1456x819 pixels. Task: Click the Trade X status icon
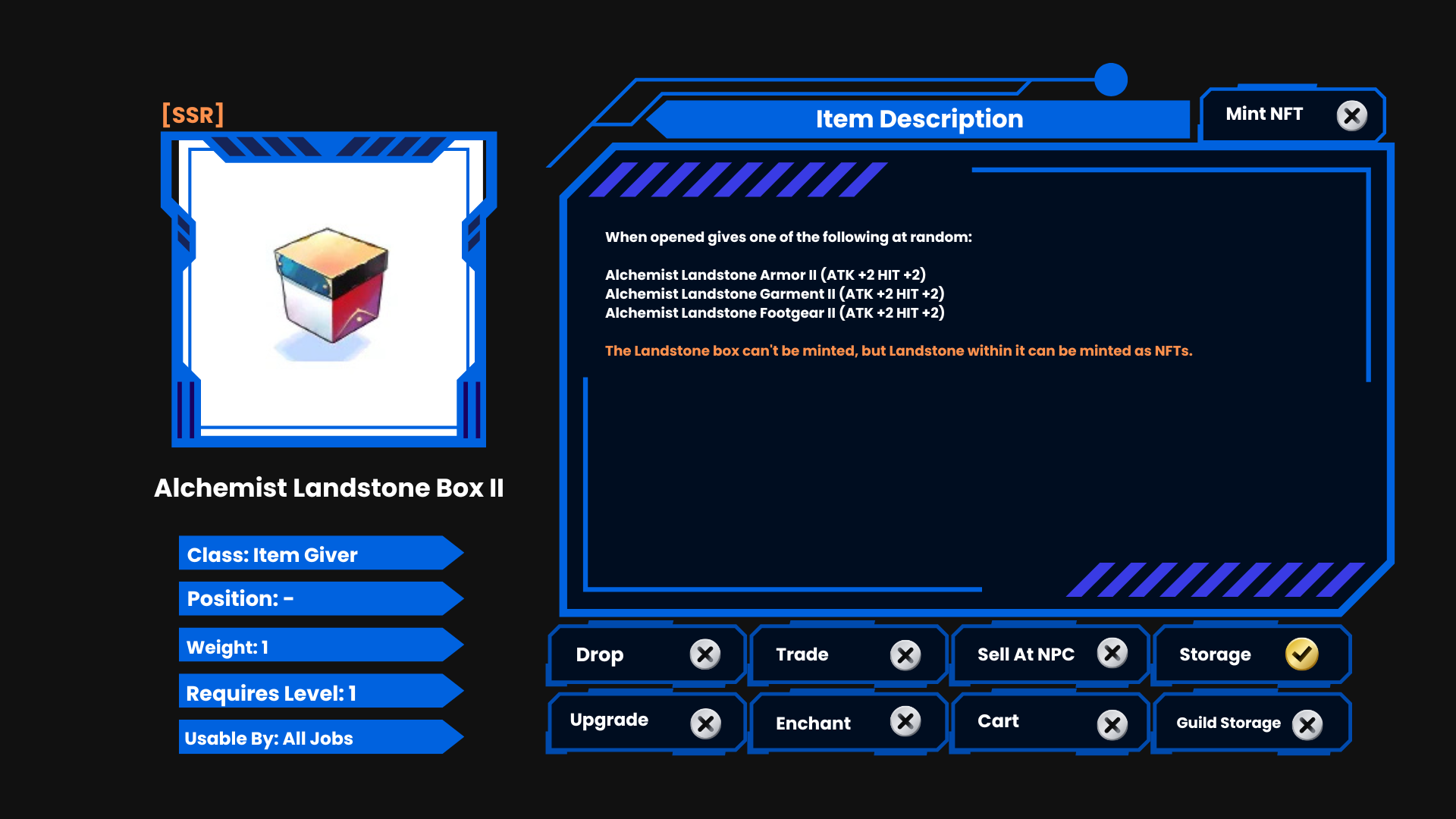point(905,654)
